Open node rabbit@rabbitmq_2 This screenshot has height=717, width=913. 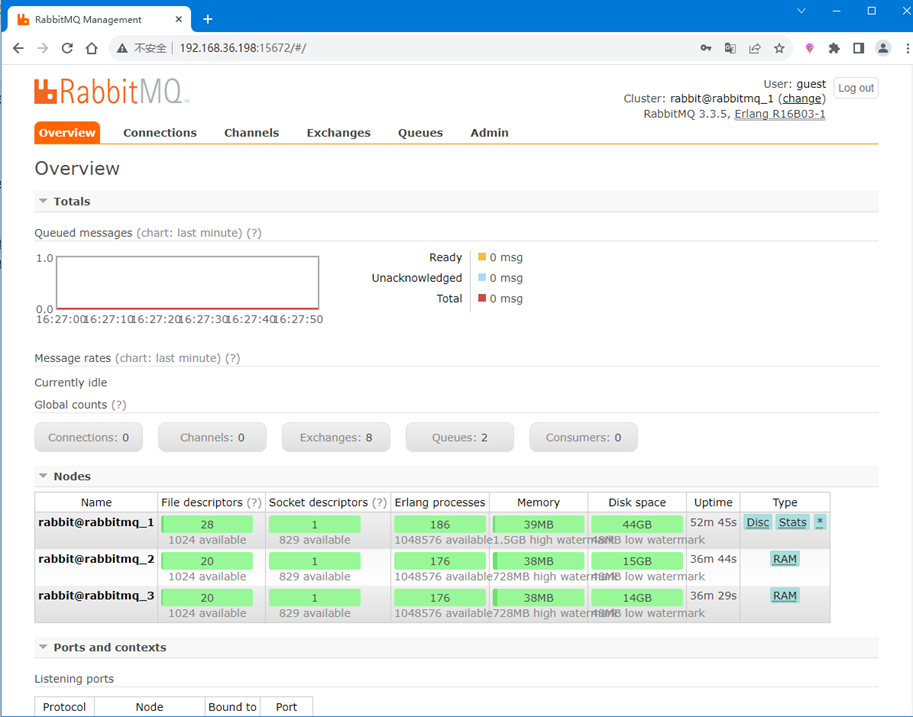click(x=96, y=559)
